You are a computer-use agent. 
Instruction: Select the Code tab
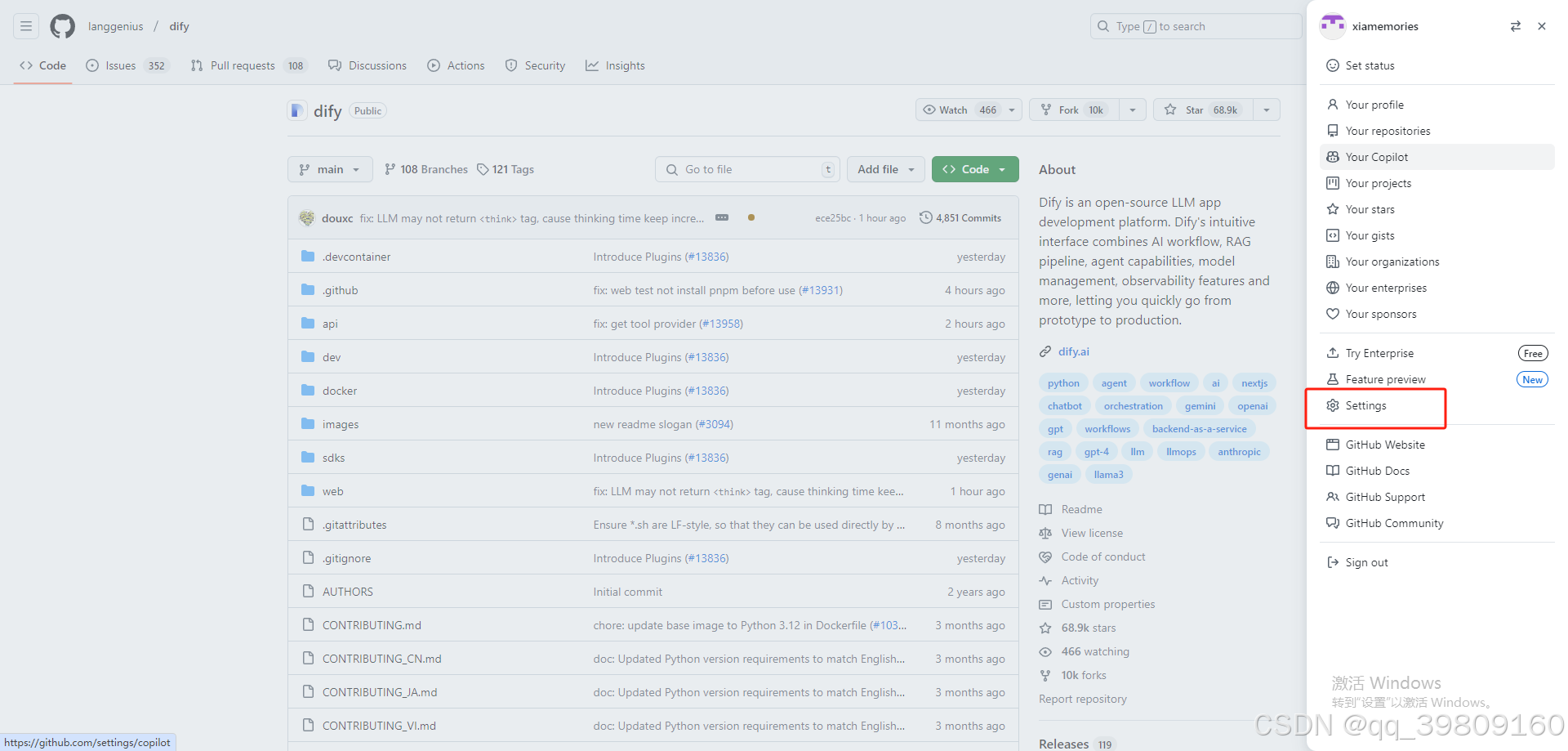[x=42, y=65]
